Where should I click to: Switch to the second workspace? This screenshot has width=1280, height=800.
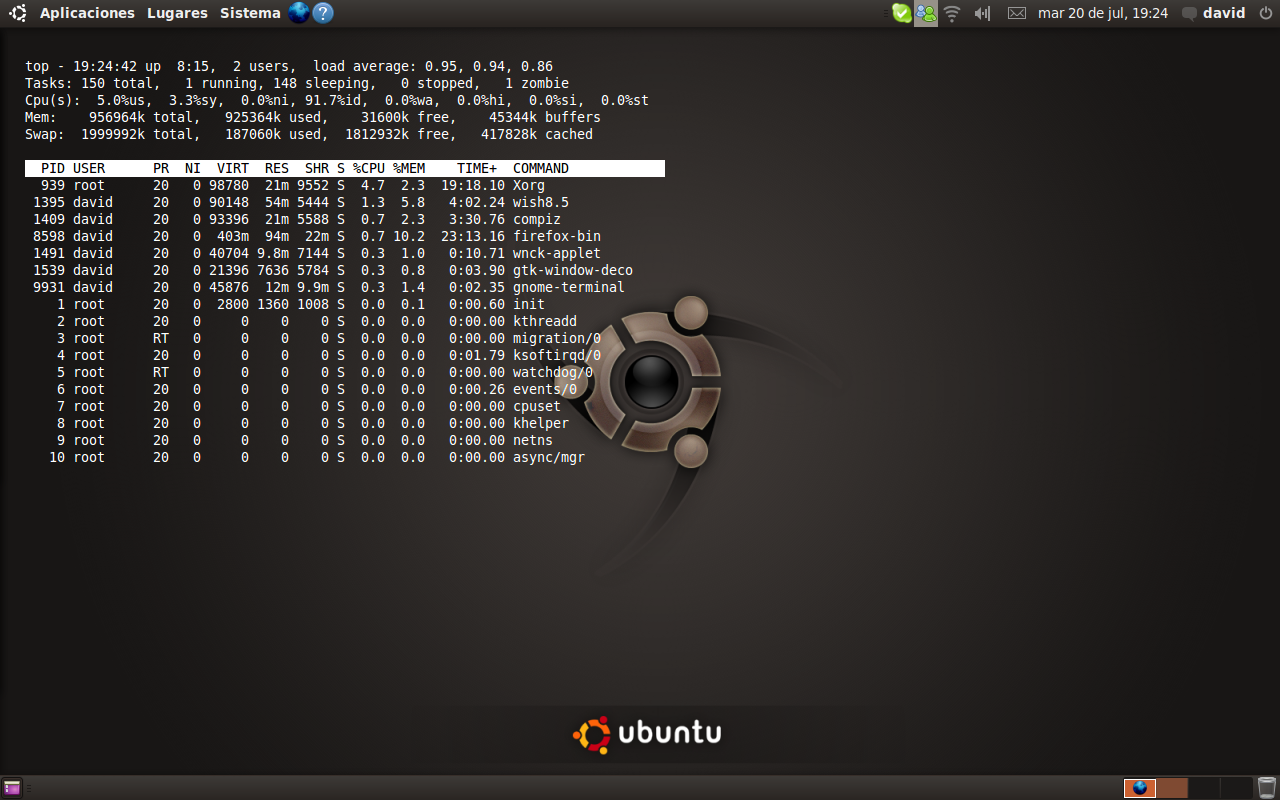pyautogui.click(x=1172, y=787)
